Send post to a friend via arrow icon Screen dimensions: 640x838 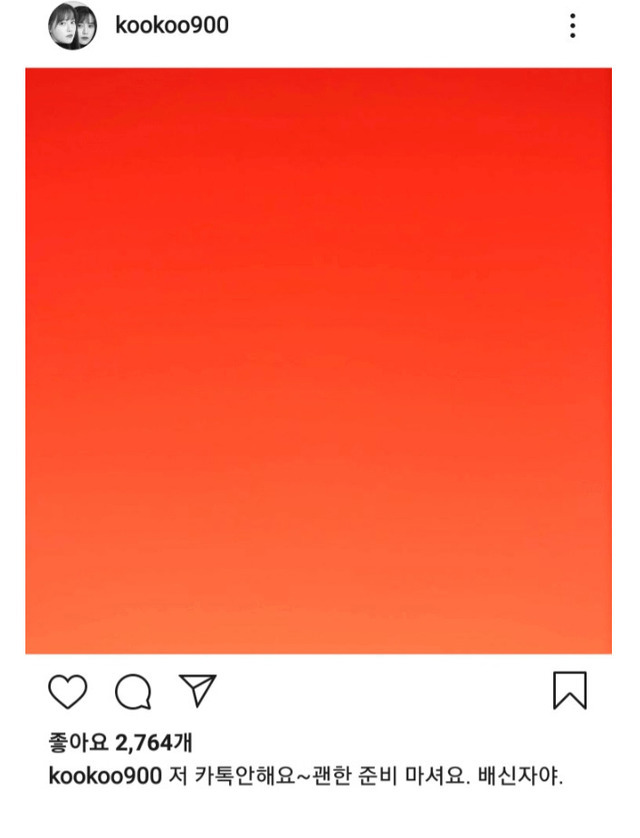coord(198,690)
